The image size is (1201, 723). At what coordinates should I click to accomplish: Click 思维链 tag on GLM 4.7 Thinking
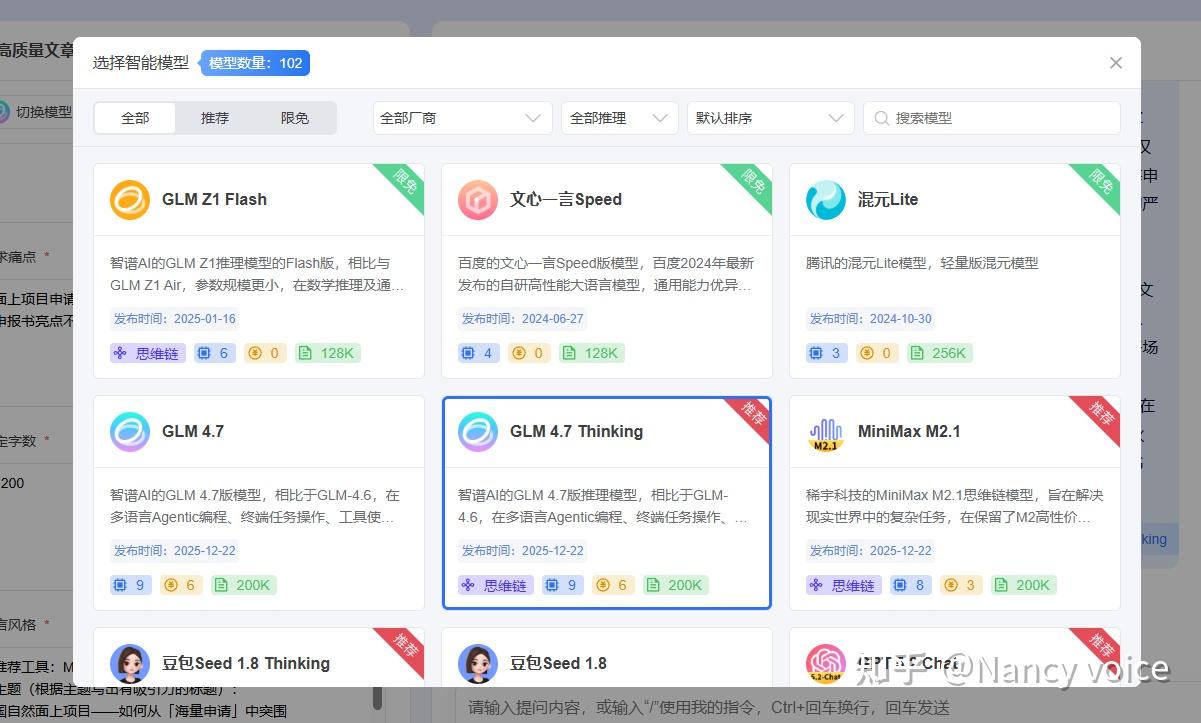tap(495, 585)
